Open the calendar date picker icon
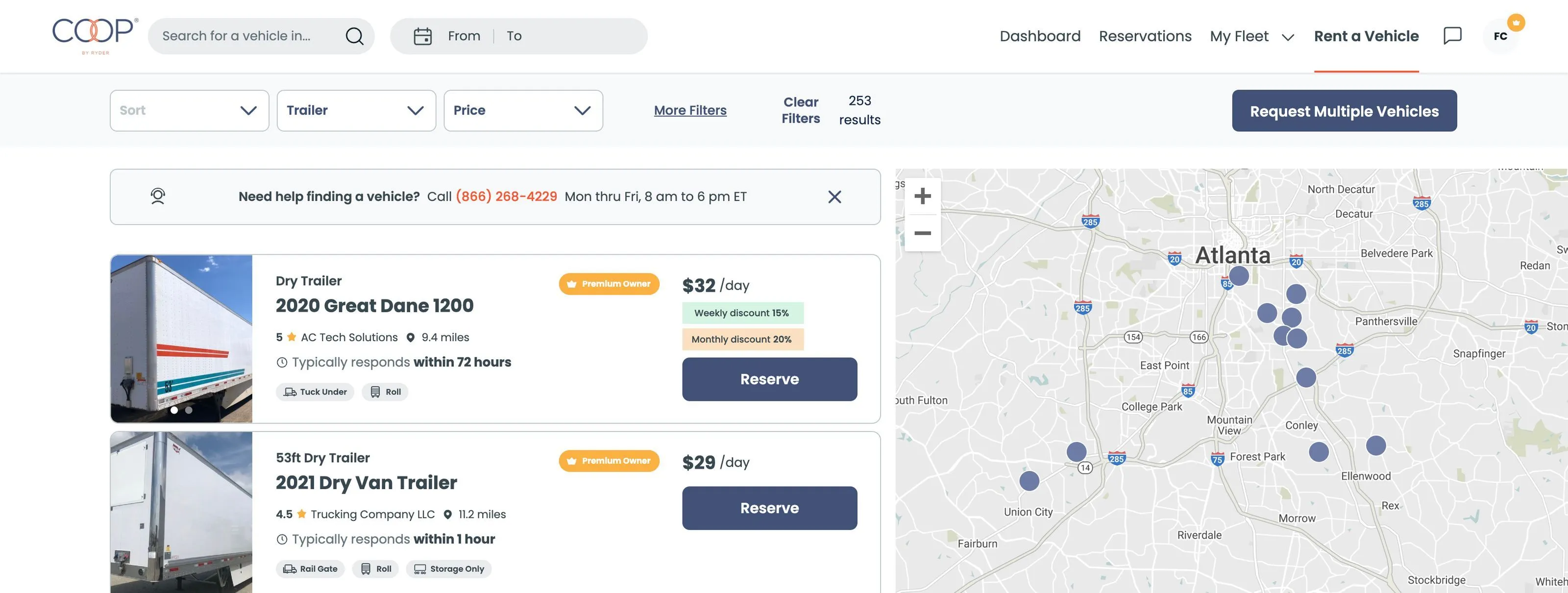 423,35
